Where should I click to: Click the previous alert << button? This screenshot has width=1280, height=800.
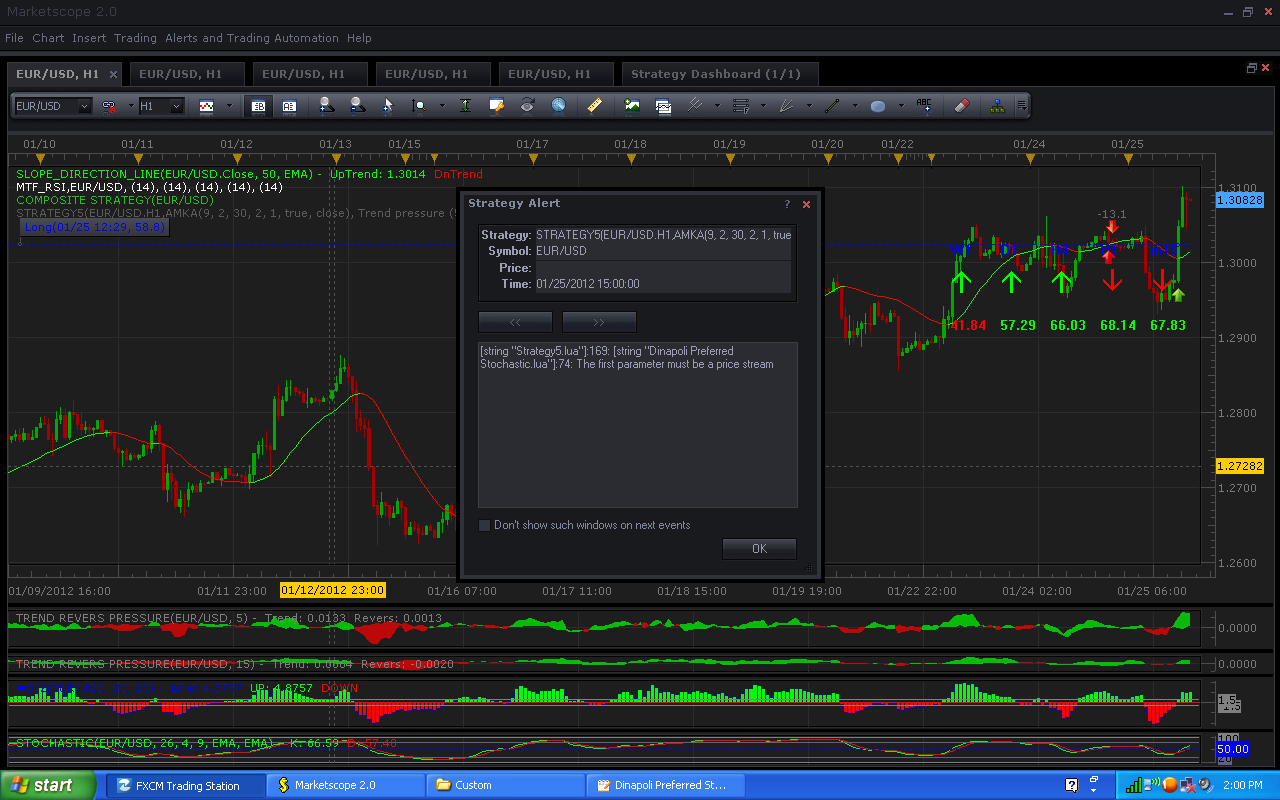[516, 322]
